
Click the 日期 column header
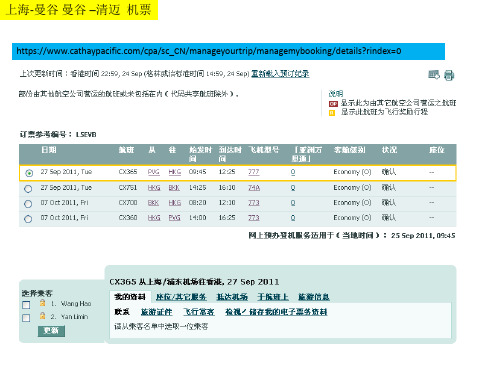(49, 150)
